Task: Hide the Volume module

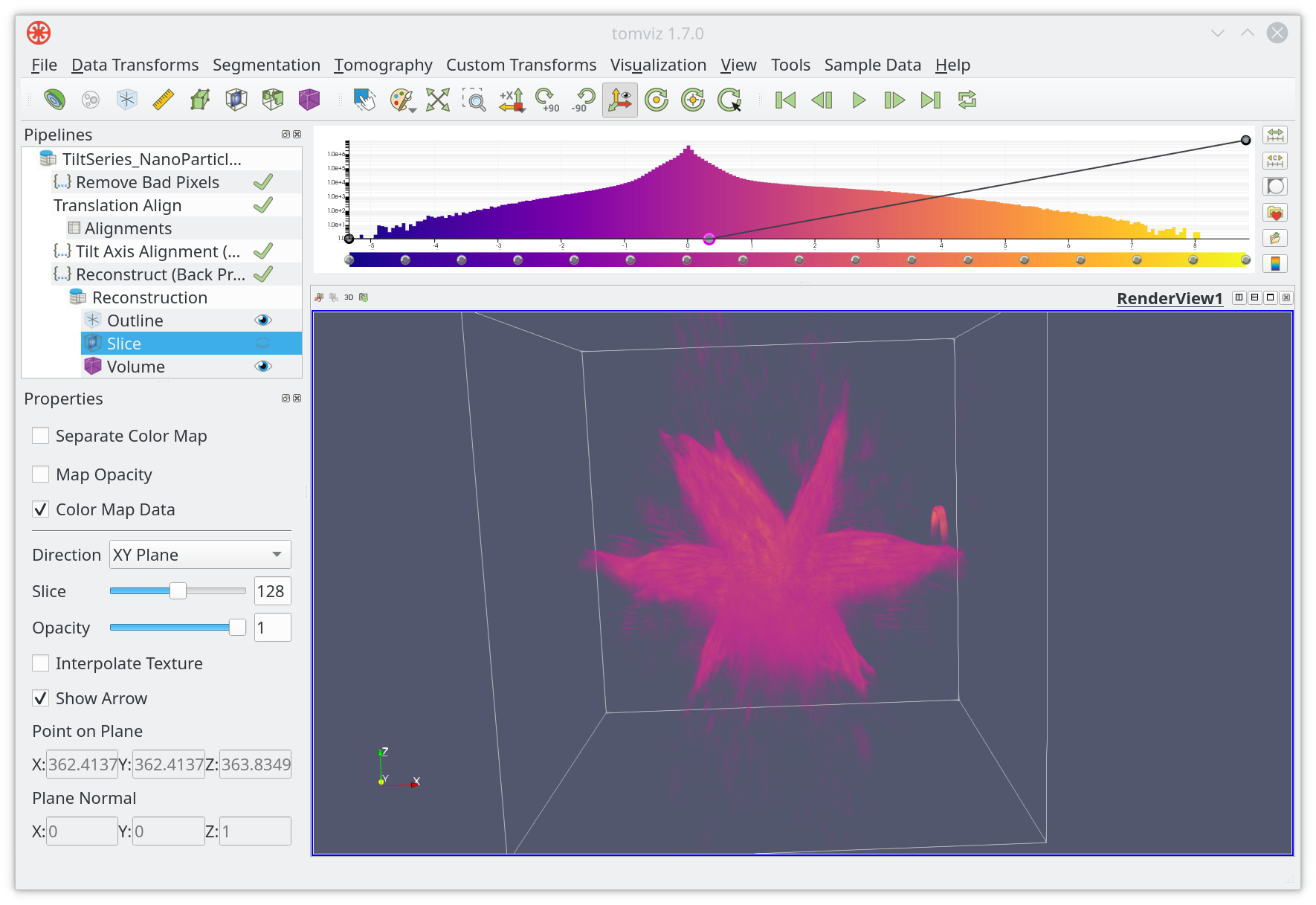Action: pos(263,367)
